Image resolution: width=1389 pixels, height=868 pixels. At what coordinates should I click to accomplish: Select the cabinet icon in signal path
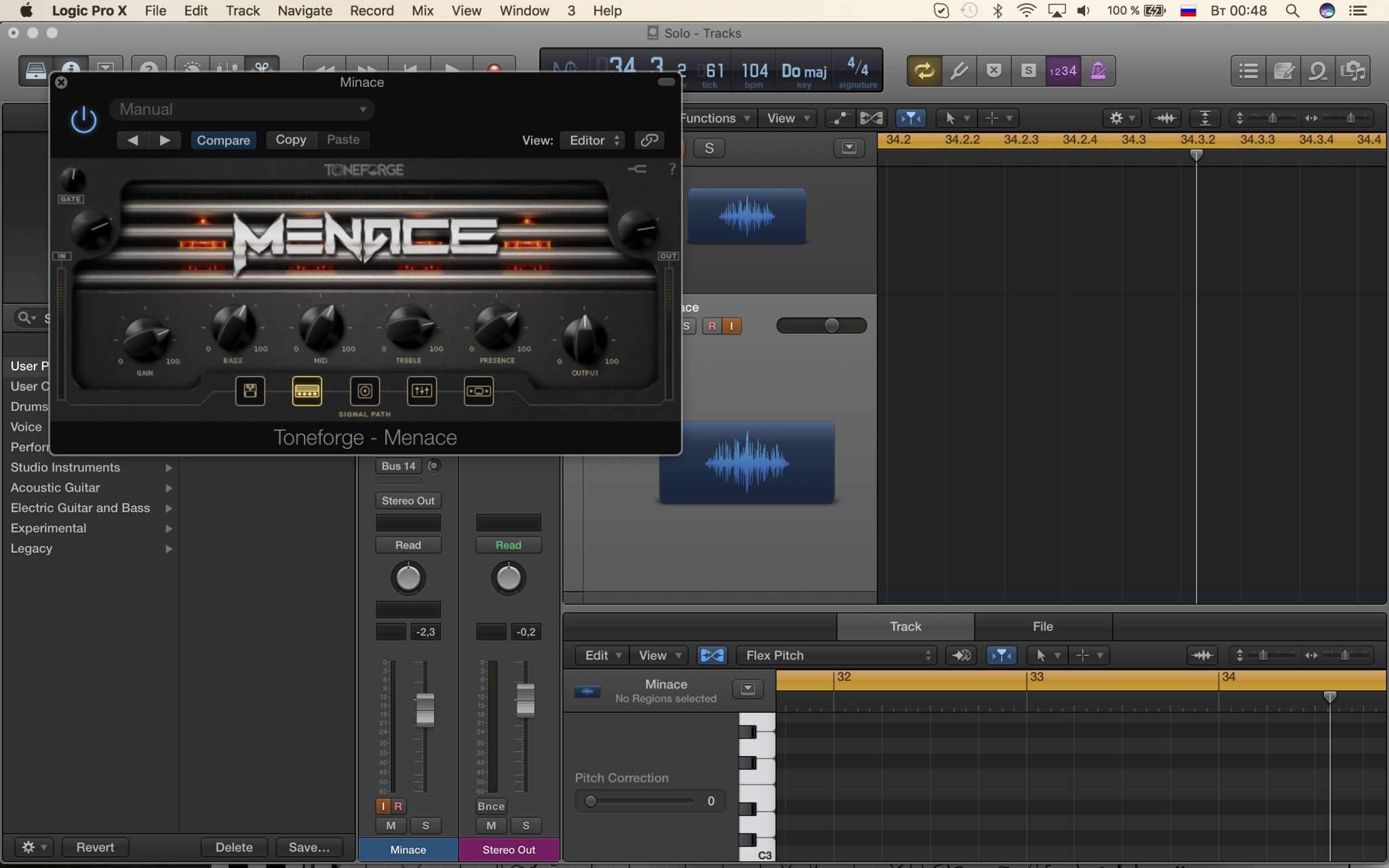pos(364,391)
